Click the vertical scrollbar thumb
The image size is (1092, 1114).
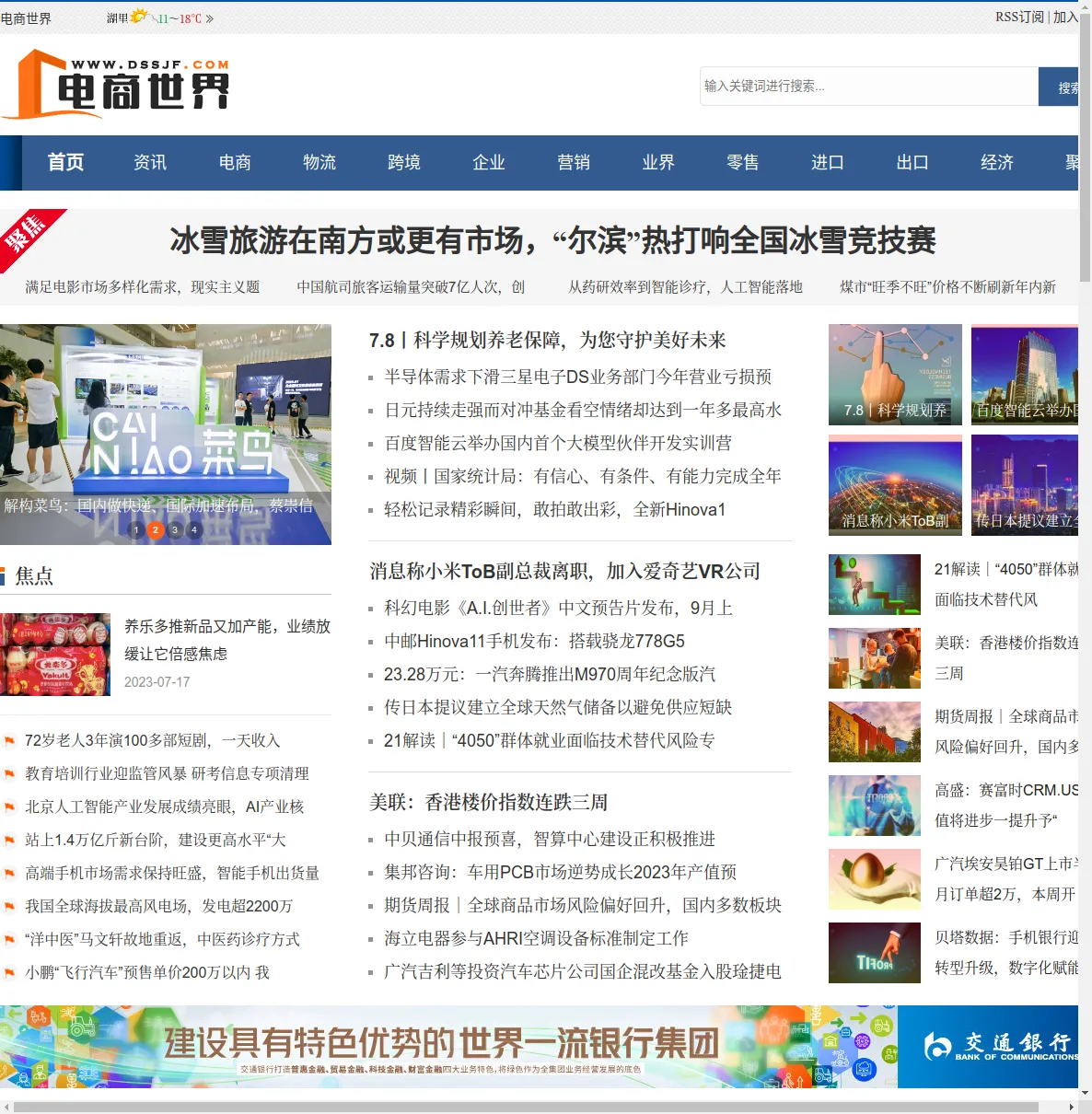(x=1085, y=147)
